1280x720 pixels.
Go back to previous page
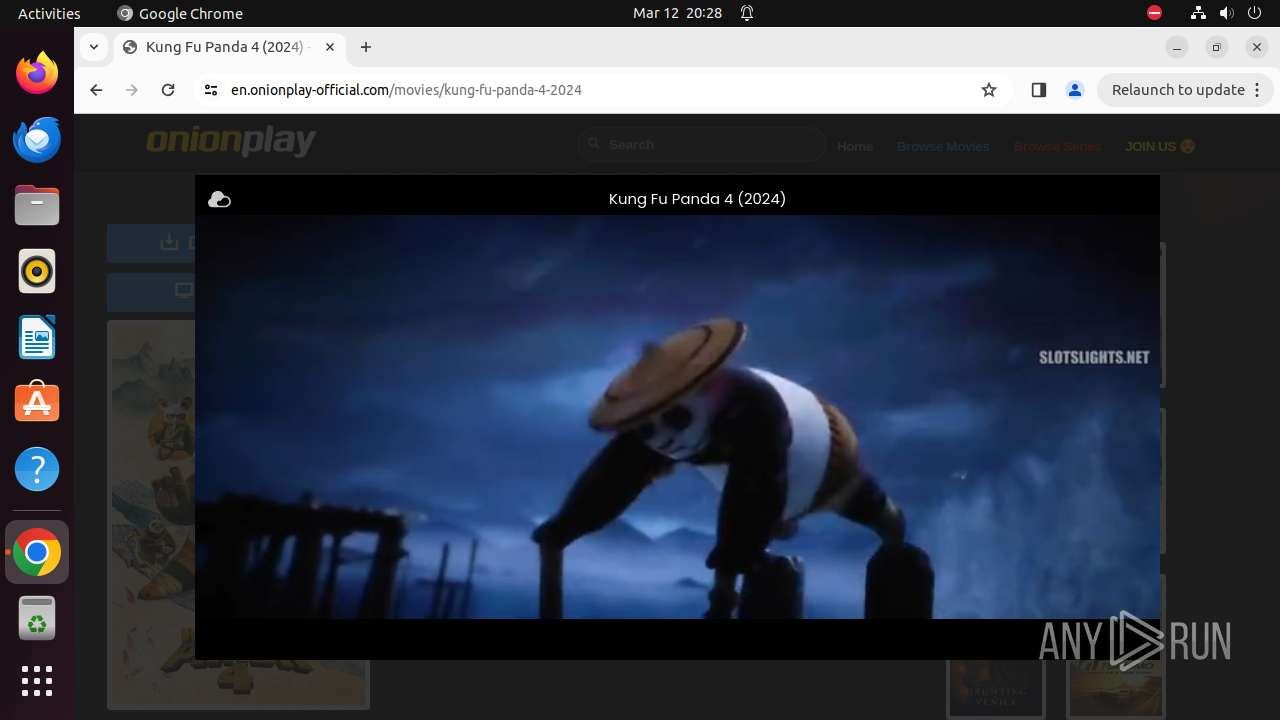(x=96, y=90)
